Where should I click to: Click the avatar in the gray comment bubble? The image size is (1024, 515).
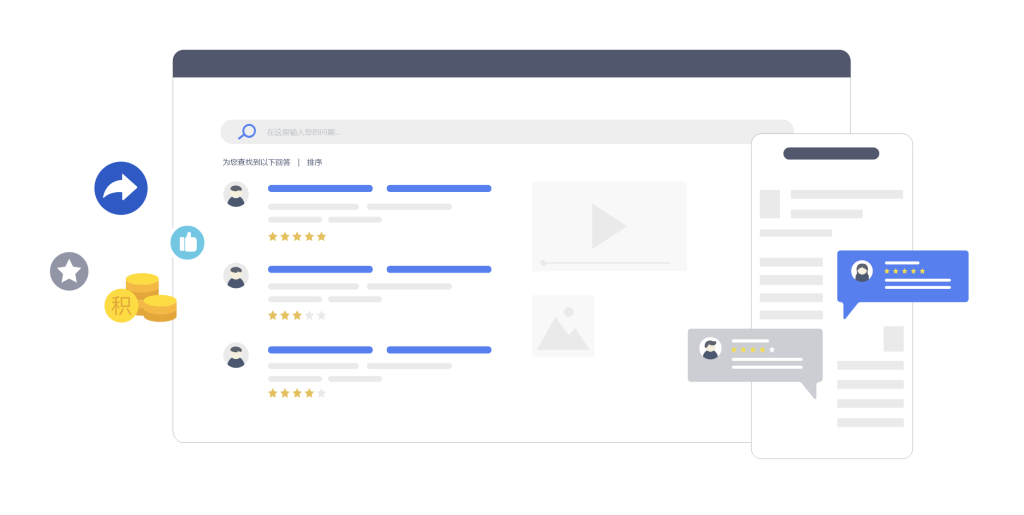coord(711,348)
